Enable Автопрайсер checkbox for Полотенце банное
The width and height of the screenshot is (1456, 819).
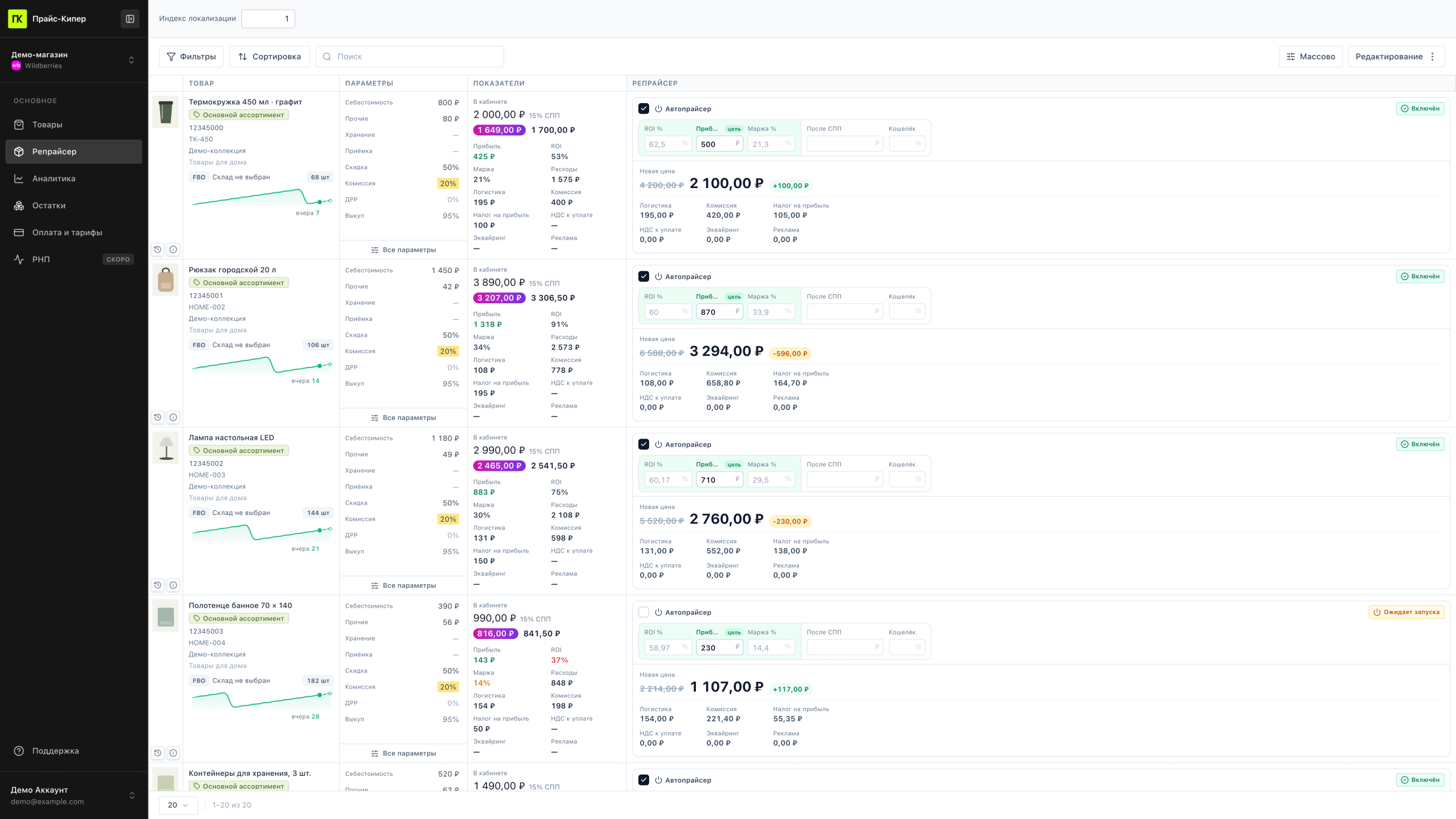pyautogui.click(x=644, y=612)
